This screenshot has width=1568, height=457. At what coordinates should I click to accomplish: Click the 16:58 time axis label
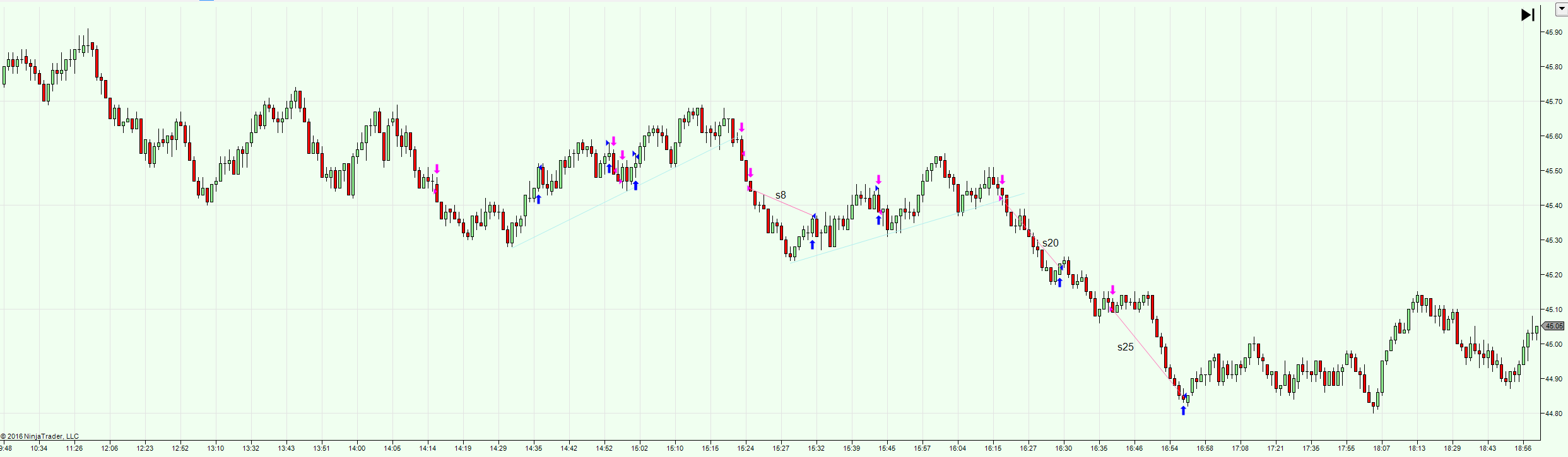(x=1205, y=449)
